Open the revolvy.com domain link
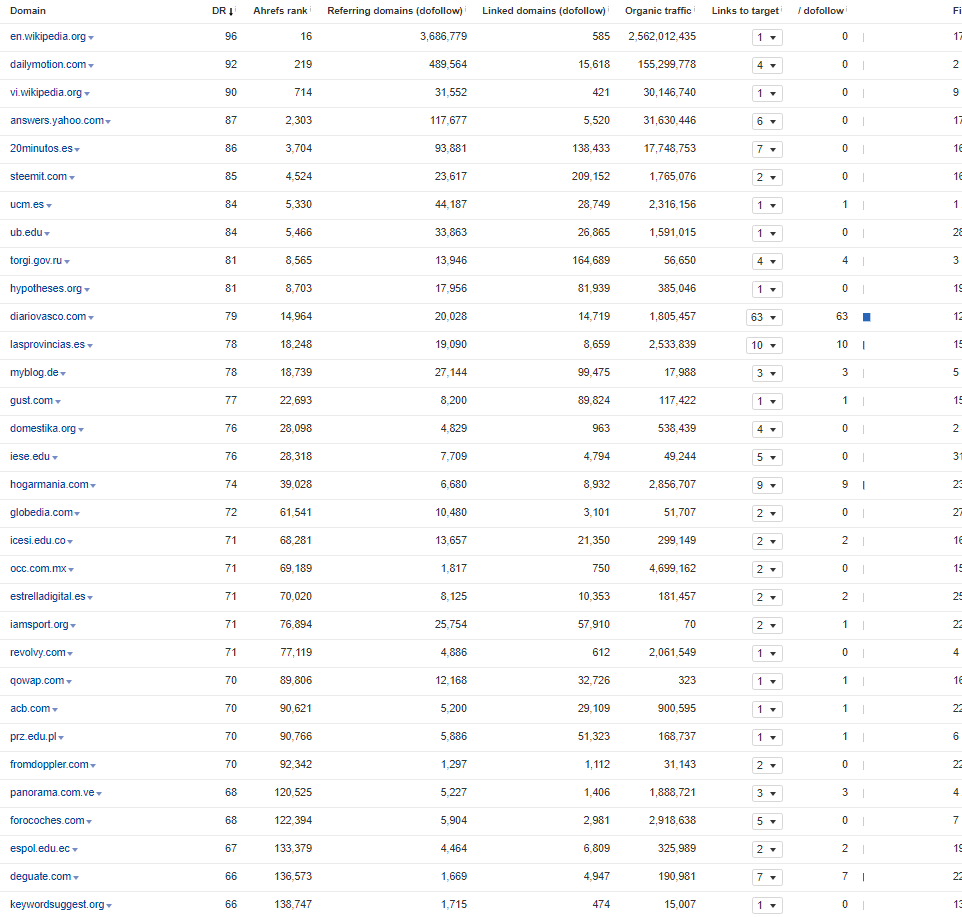Viewport: 962px width, 917px height. pos(37,653)
